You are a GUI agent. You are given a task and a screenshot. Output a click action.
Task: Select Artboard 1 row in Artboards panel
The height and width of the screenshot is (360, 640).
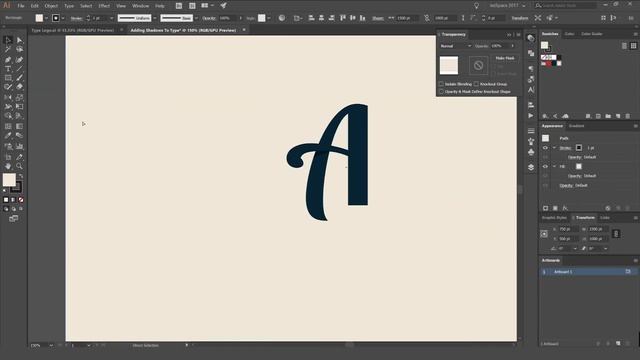588,272
